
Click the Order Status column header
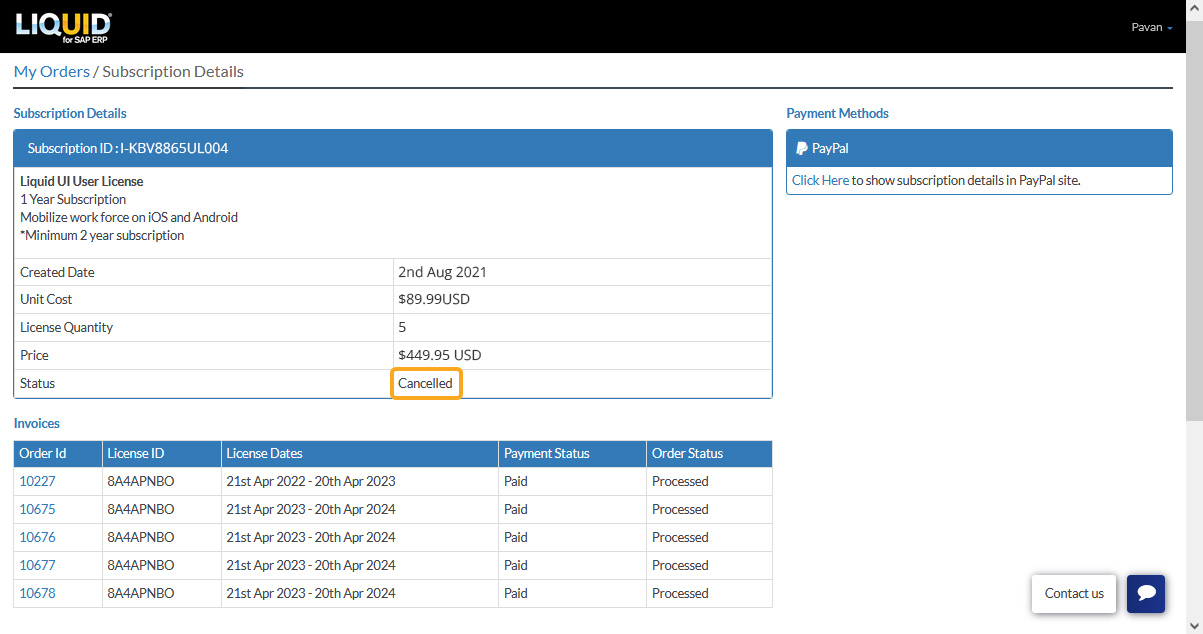(709, 453)
